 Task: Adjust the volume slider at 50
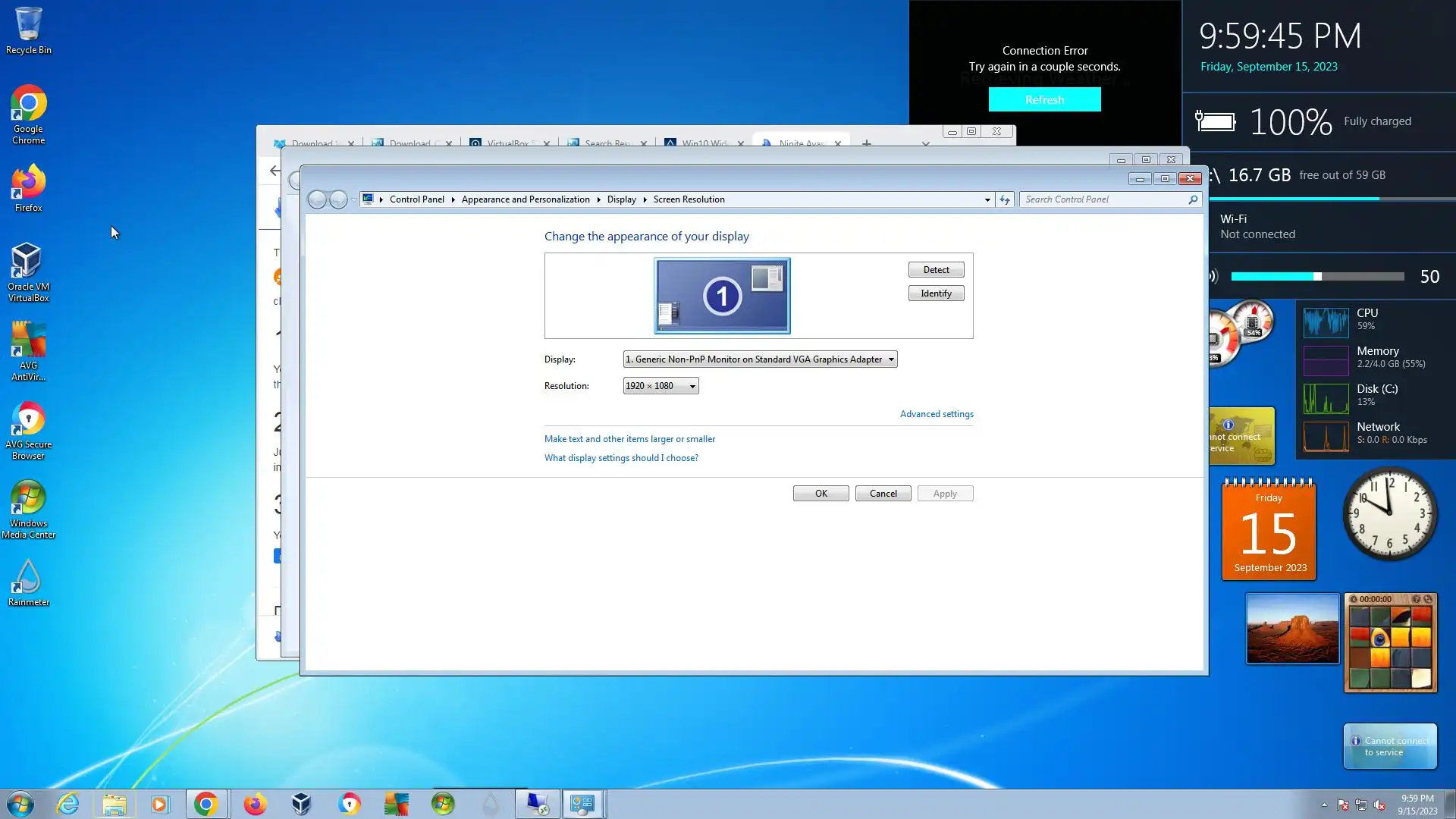coord(1318,277)
